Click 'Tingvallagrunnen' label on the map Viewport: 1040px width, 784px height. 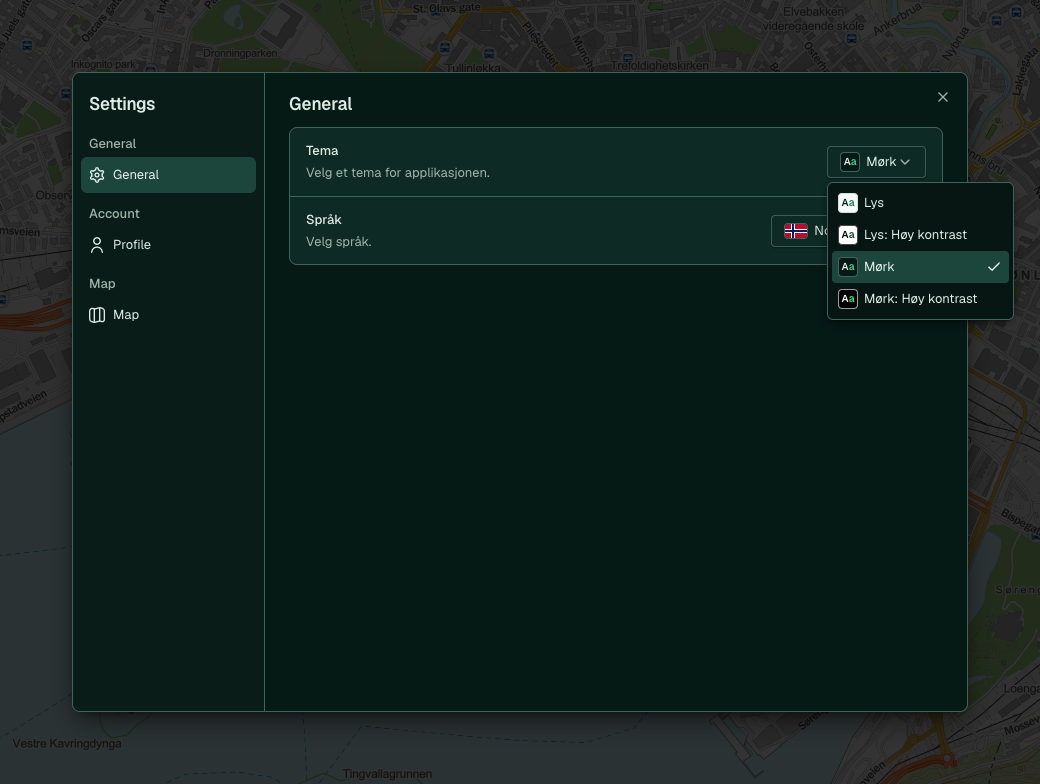pyautogui.click(x=387, y=773)
